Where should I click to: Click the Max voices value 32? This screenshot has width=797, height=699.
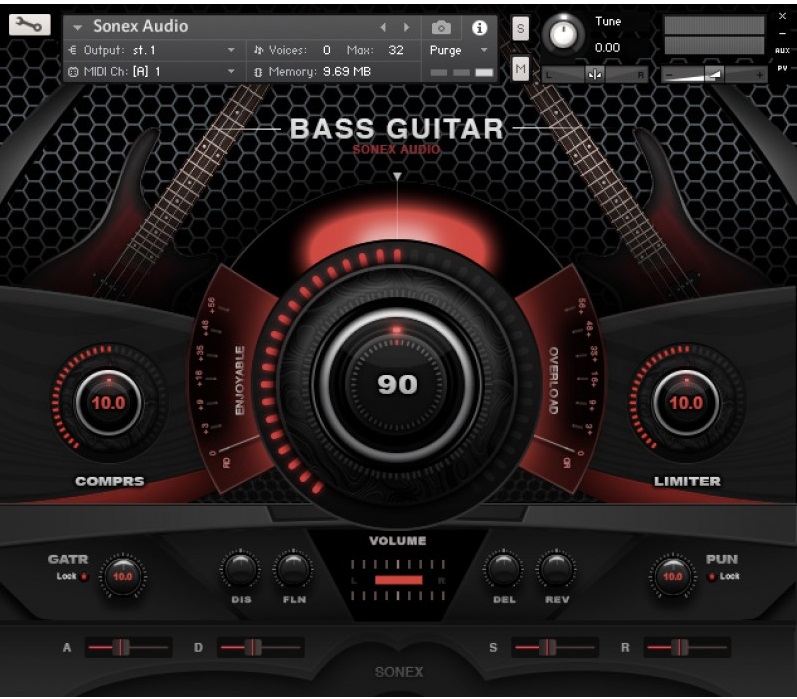coord(395,50)
